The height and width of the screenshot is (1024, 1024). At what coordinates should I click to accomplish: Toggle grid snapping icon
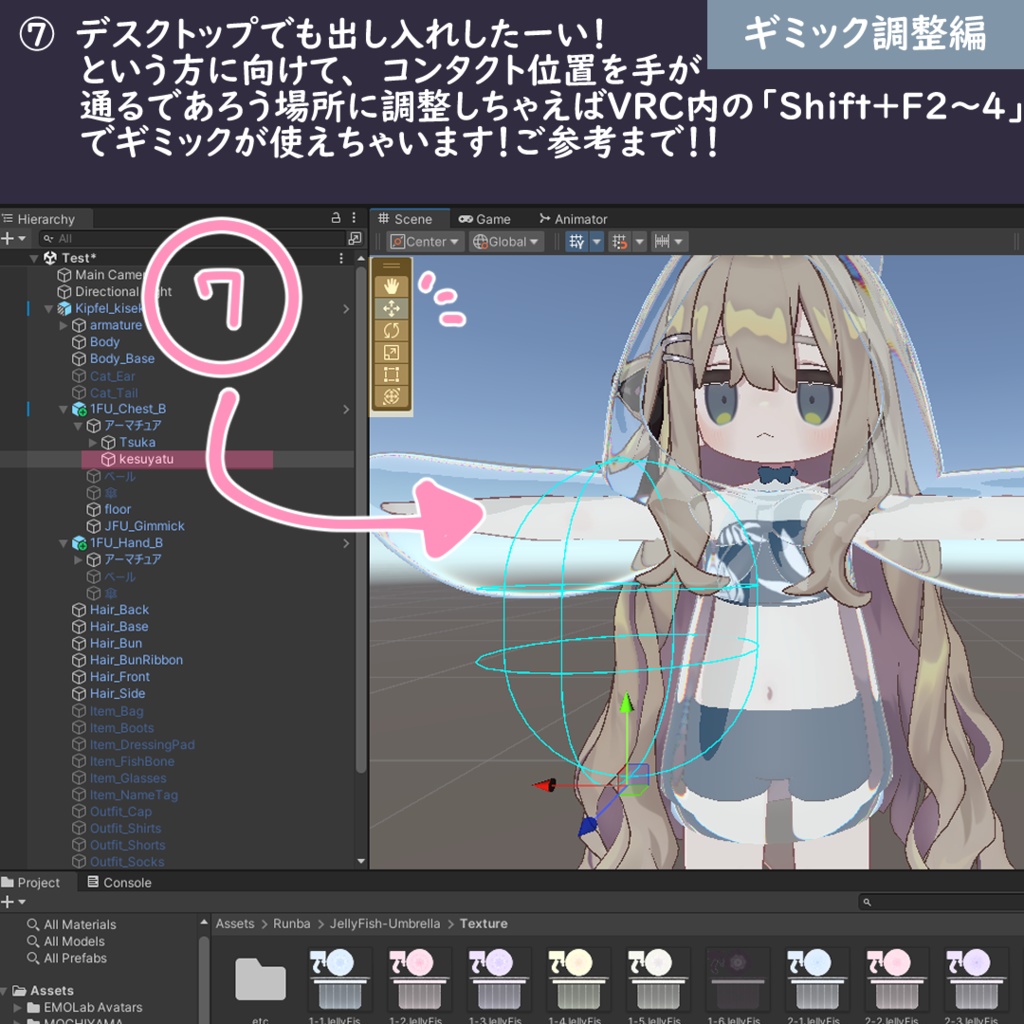619,242
